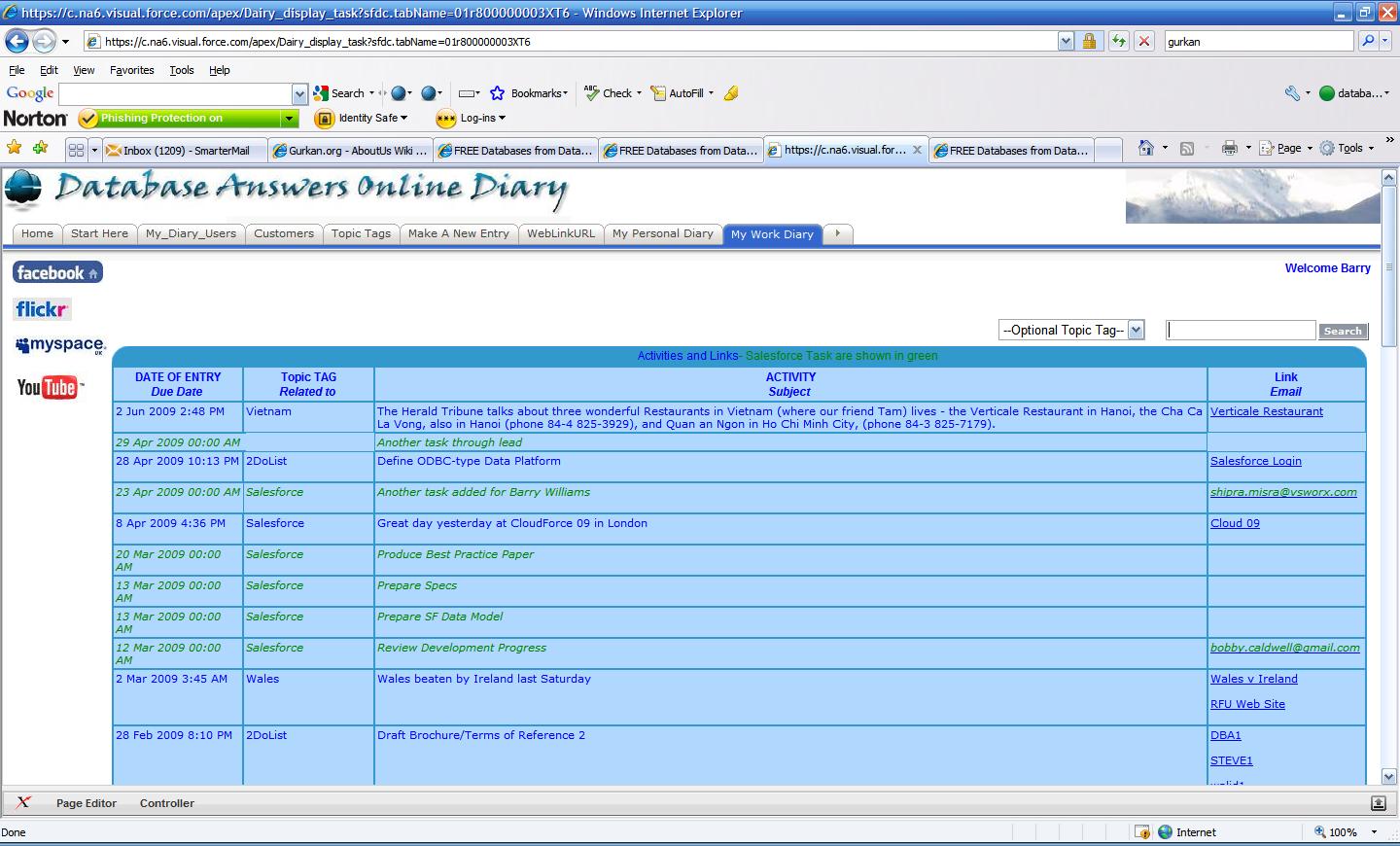This screenshot has width=1400, height=846.
Task: Expand the address bar URL history dropdown
Action: pyautogui.click(x=1066, y=41)
